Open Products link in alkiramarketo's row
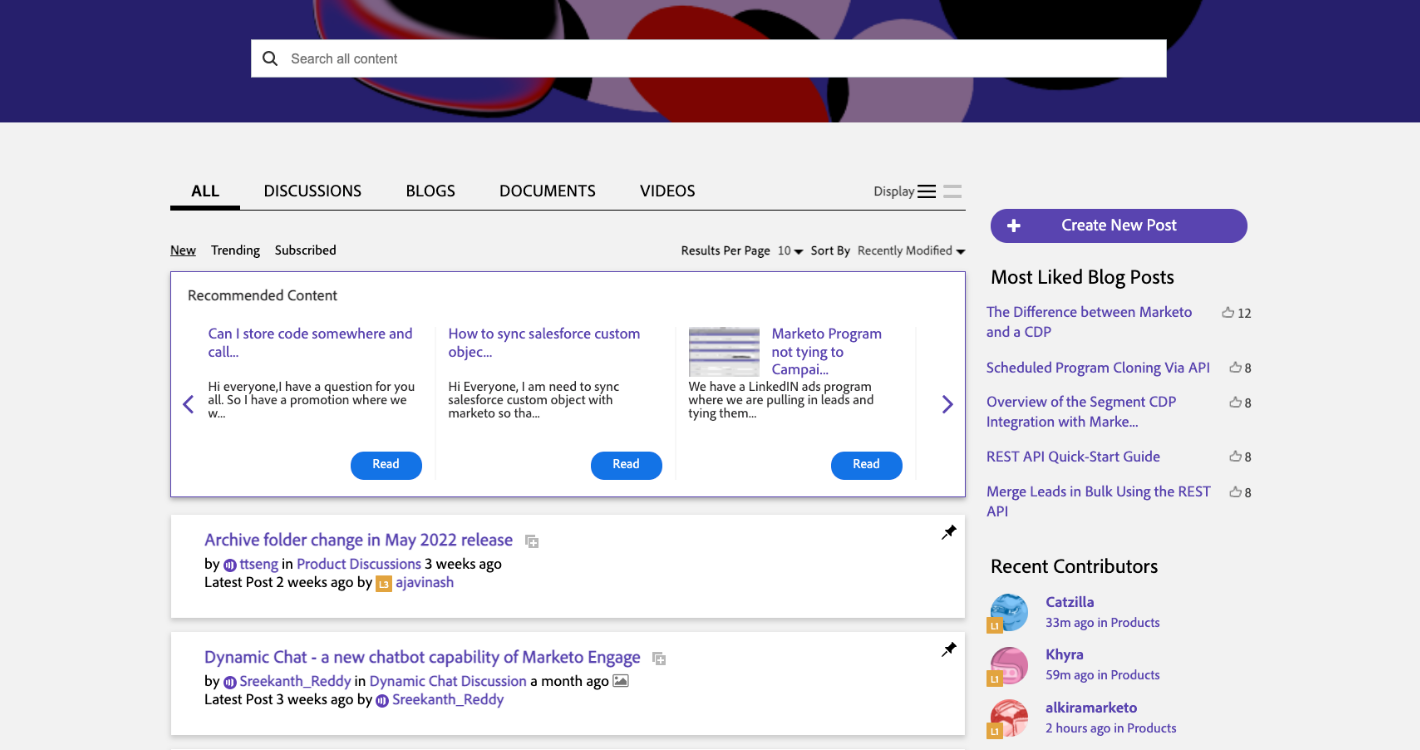The height and width of the screenshot is (750, 1420). coord(1152,729)
